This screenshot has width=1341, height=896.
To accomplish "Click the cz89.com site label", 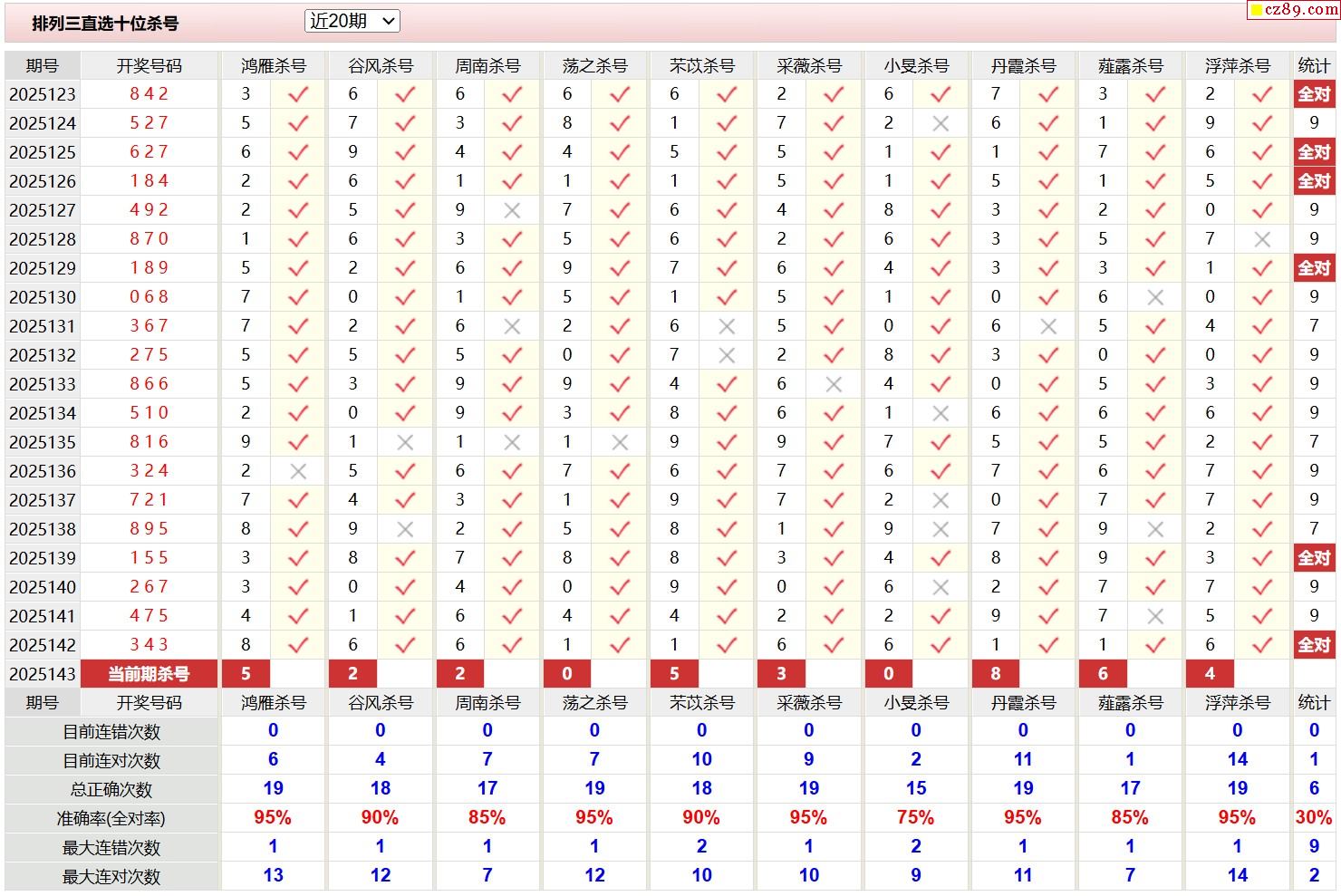I will click(x=1294, y=10).
